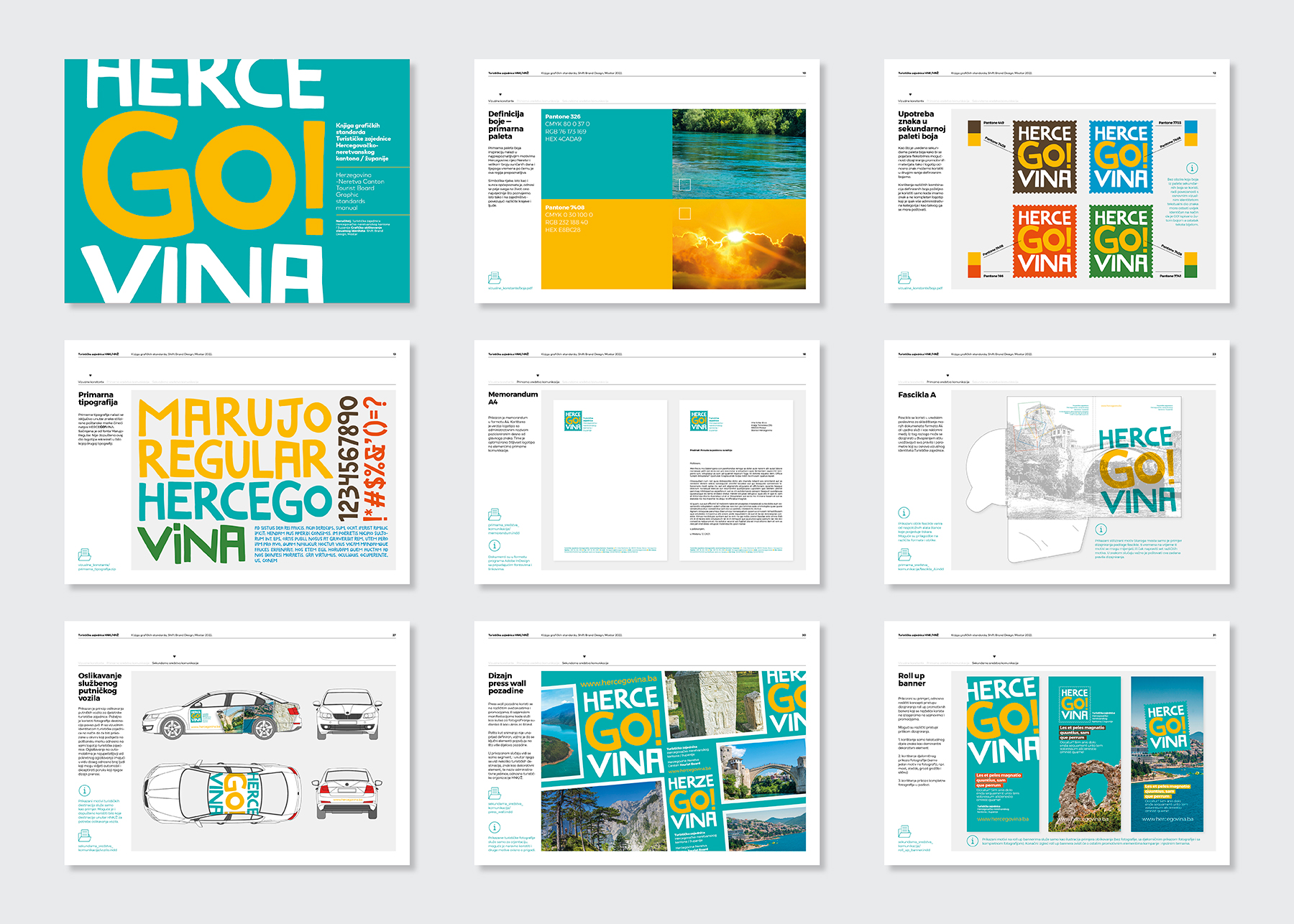Click the triangle marker above Memorandum A4 breadcrumb
Screen dimensions: 1294x924
click(538, 375)
